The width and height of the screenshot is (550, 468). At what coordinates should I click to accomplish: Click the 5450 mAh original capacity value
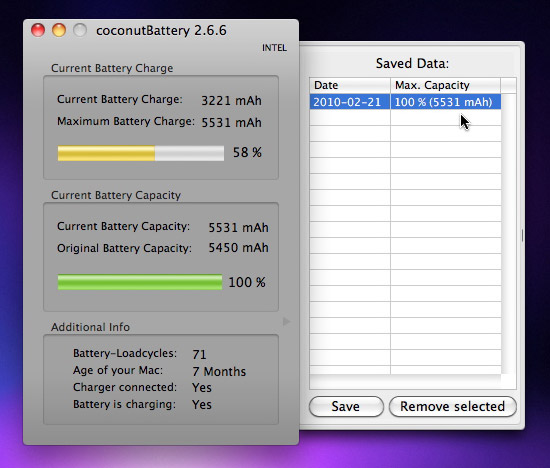239,248
